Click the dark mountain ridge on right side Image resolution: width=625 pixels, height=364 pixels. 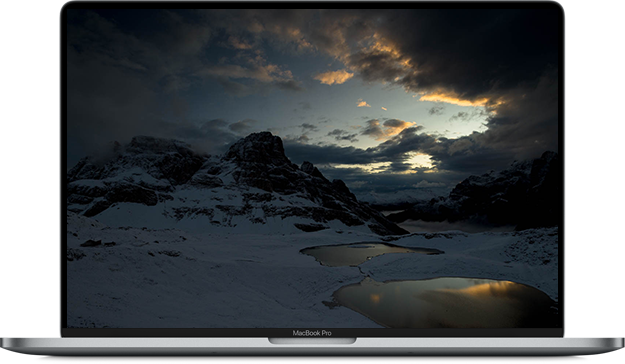(502, 191)
